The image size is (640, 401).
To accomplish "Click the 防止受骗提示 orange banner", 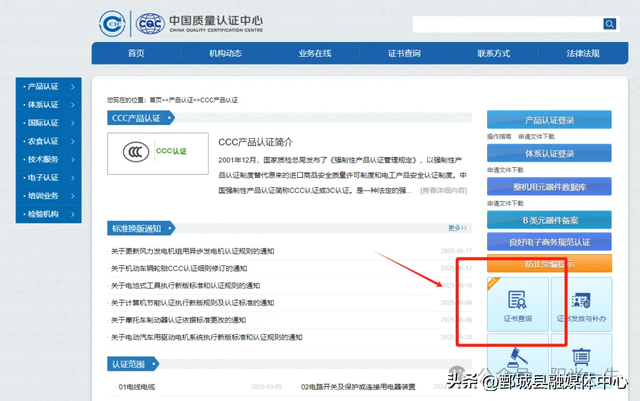I will 549,264.
